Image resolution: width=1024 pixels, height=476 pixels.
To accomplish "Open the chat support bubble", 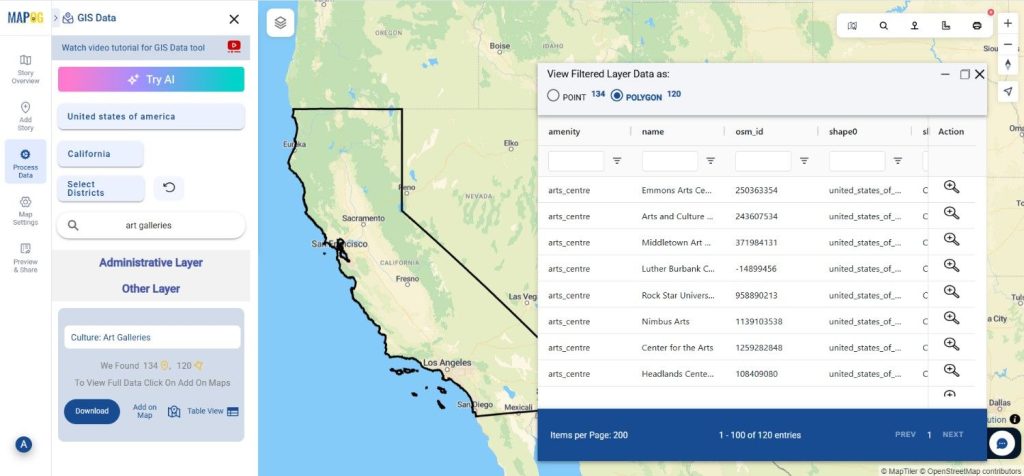I will coord(1001,443).
